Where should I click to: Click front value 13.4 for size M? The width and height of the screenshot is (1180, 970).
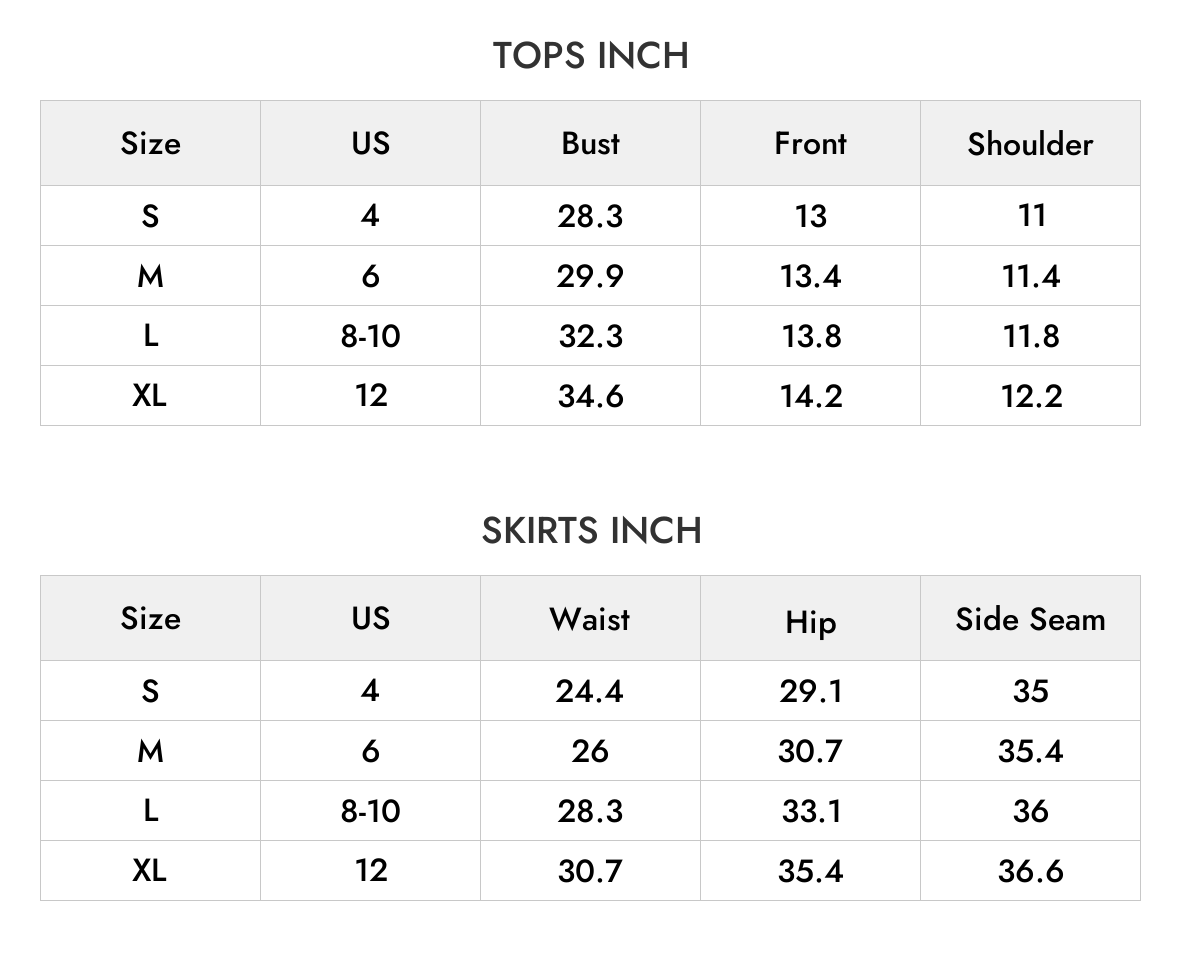pos(810,276)
